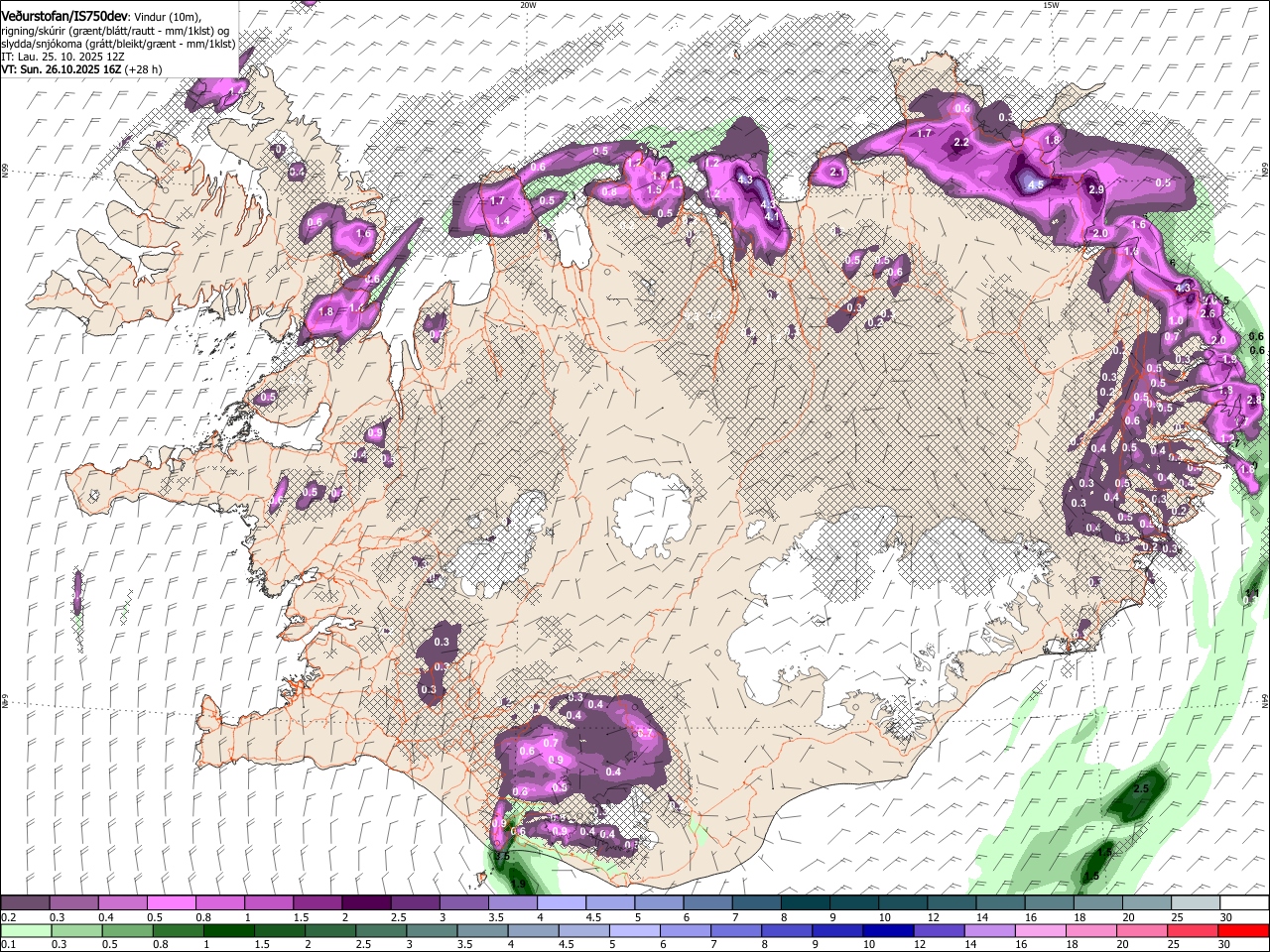This screenshot has height=952, width=1270.
Task: Click the 4.5 snowfall value on the map
Action: 1034,184
